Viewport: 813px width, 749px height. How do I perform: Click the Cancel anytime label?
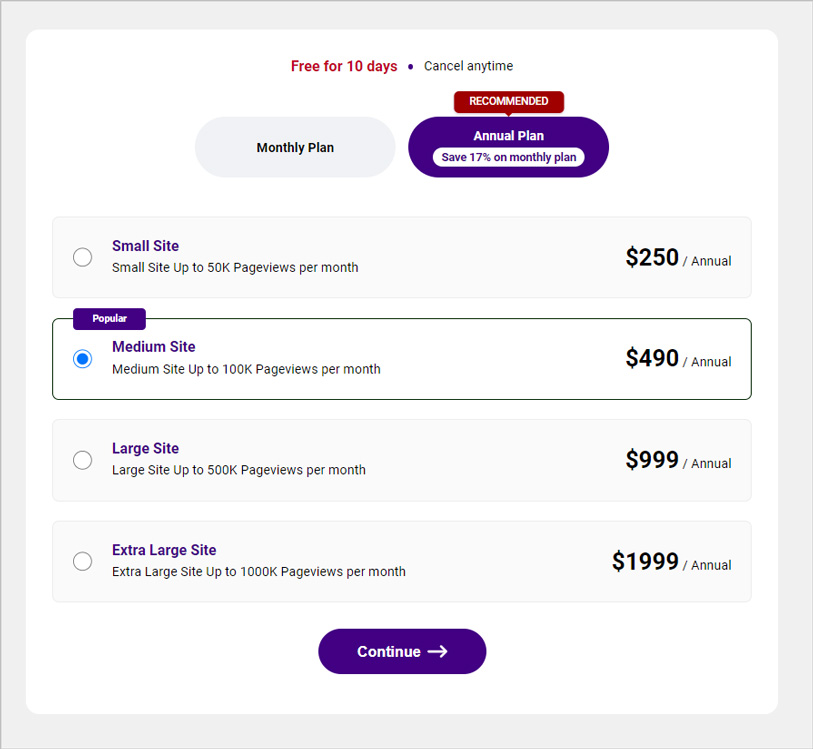pyautogui.click(x=468, y=66)
